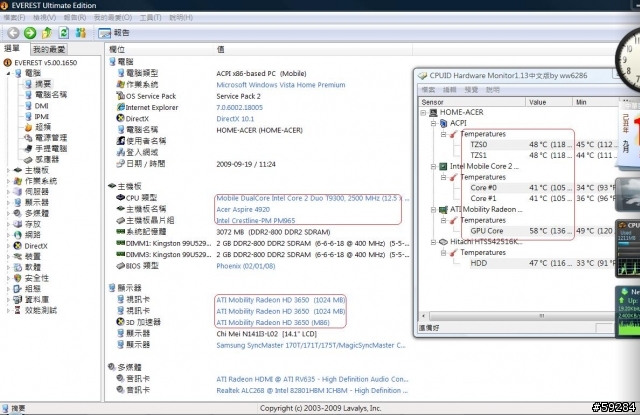
Task: Switch to the 我的最愛 tab
Action: [49, 49]
